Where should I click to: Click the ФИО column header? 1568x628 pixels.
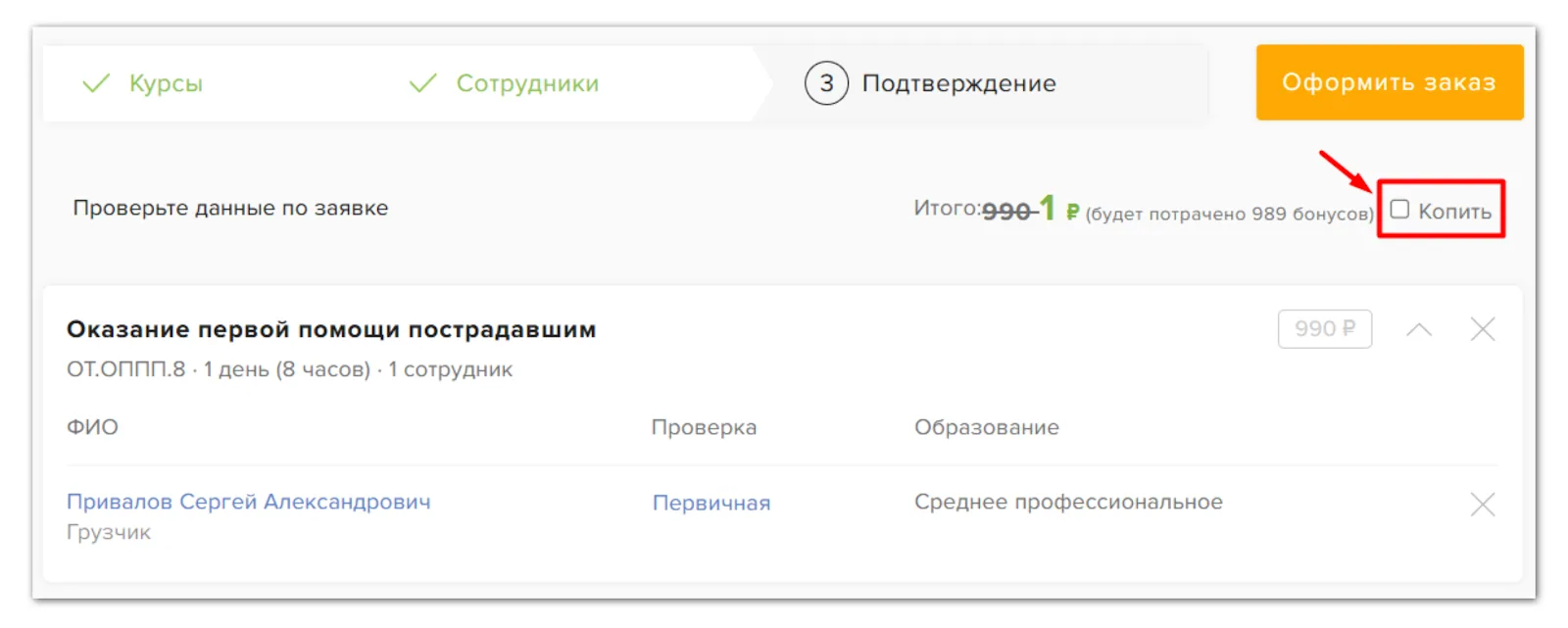92,427
